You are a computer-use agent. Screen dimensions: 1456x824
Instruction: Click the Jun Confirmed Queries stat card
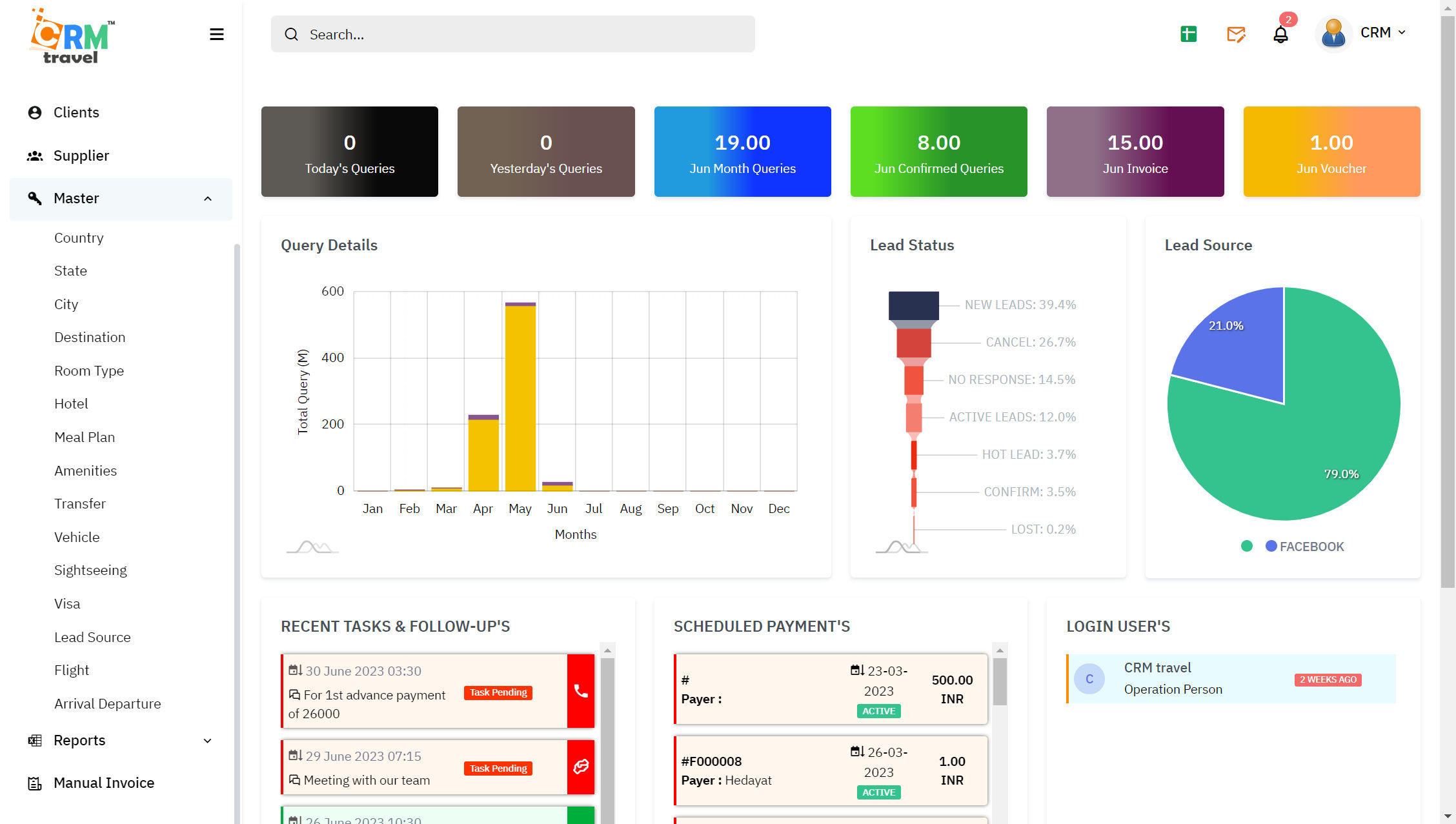939,151
